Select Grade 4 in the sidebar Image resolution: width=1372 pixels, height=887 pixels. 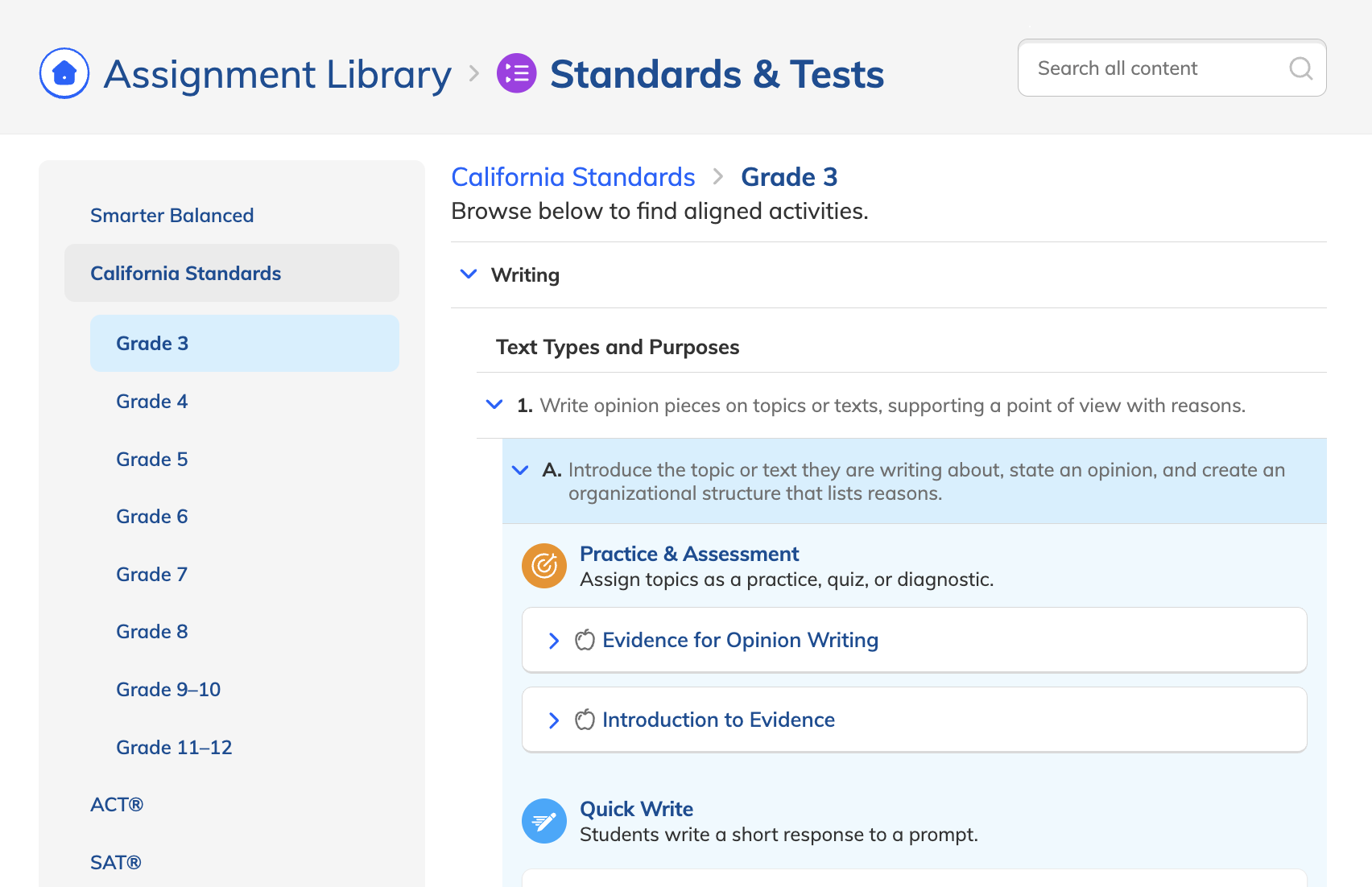click(x=151, y=401)
